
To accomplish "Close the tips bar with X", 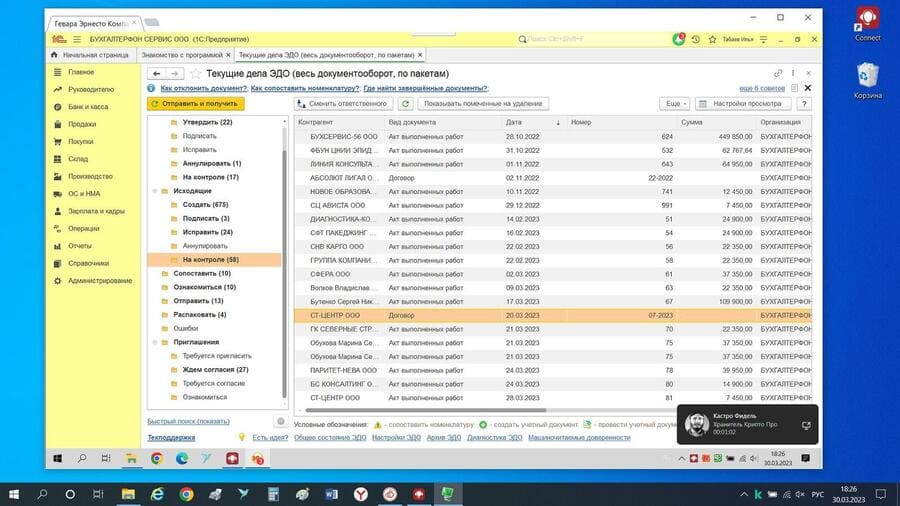I will [x=808, y=88].
